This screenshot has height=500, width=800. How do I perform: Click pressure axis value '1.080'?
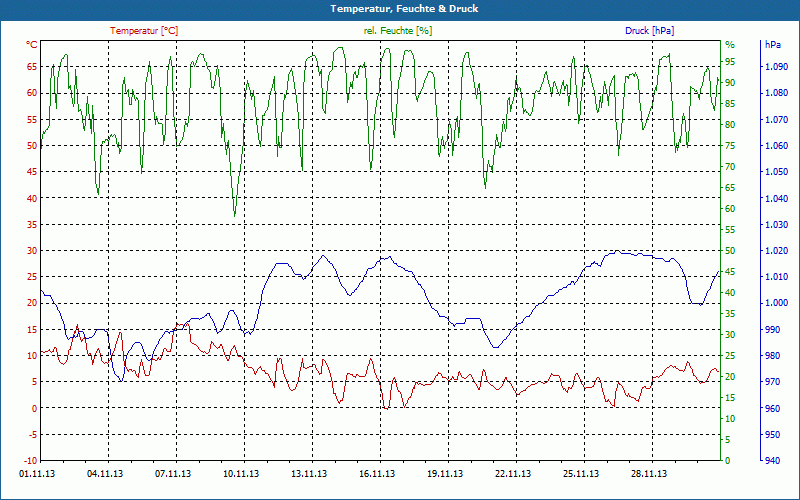tap(777, 93)
